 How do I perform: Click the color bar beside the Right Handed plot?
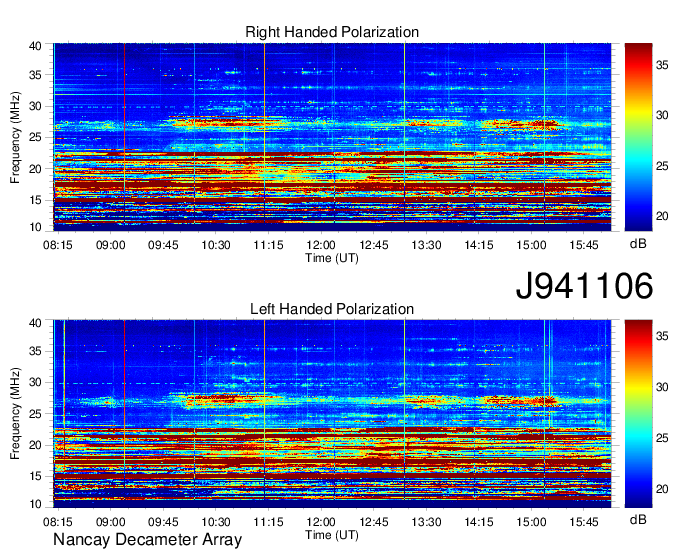pos(638,137)
